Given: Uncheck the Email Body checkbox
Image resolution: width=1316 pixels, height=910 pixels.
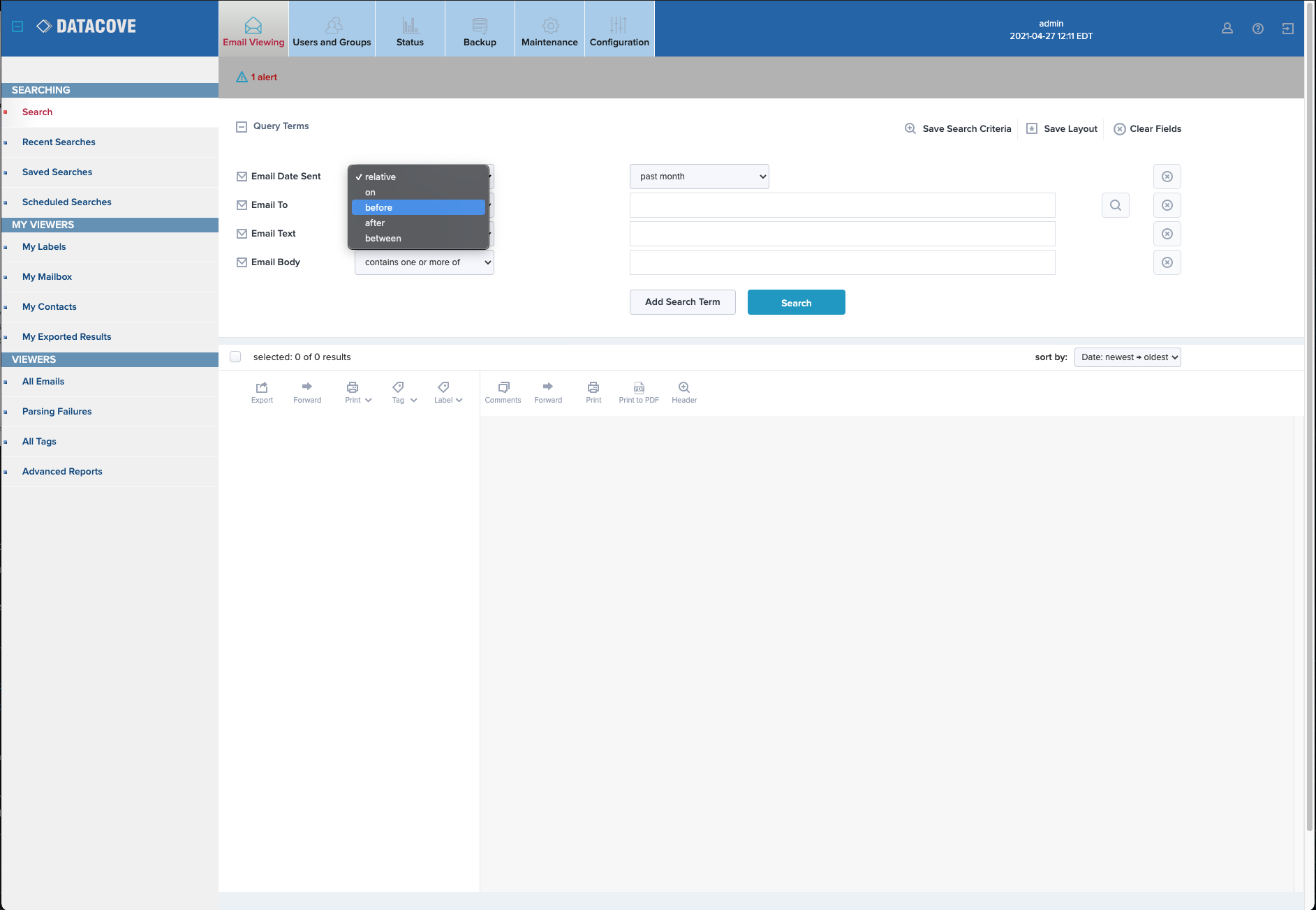Looking at the screenshot, I should (x=242, y=262).
